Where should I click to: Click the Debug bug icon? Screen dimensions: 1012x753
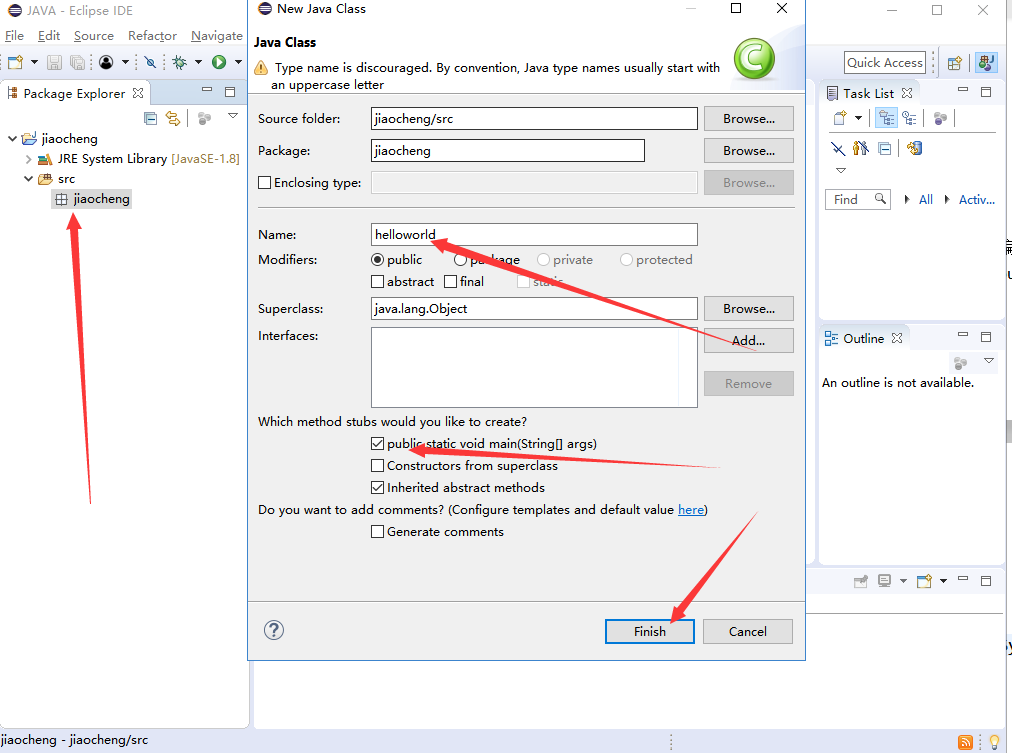point(180,62)
